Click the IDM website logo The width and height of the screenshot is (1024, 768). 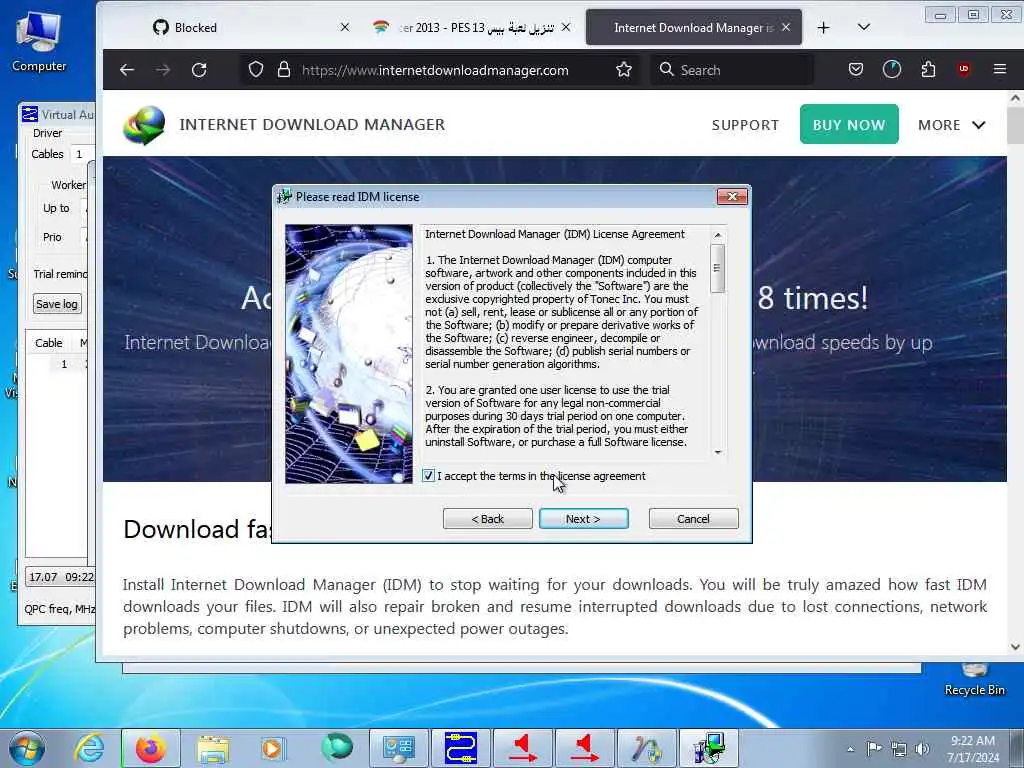point(144,125)
